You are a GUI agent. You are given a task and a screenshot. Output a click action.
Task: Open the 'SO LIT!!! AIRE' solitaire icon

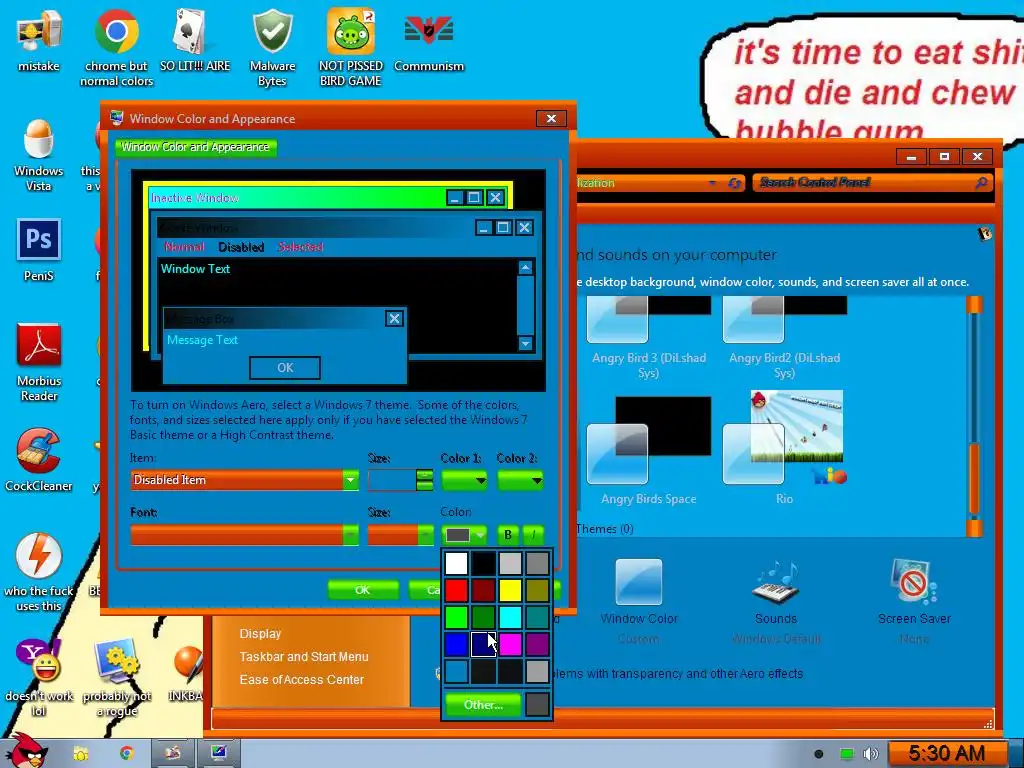pos(195,40)
